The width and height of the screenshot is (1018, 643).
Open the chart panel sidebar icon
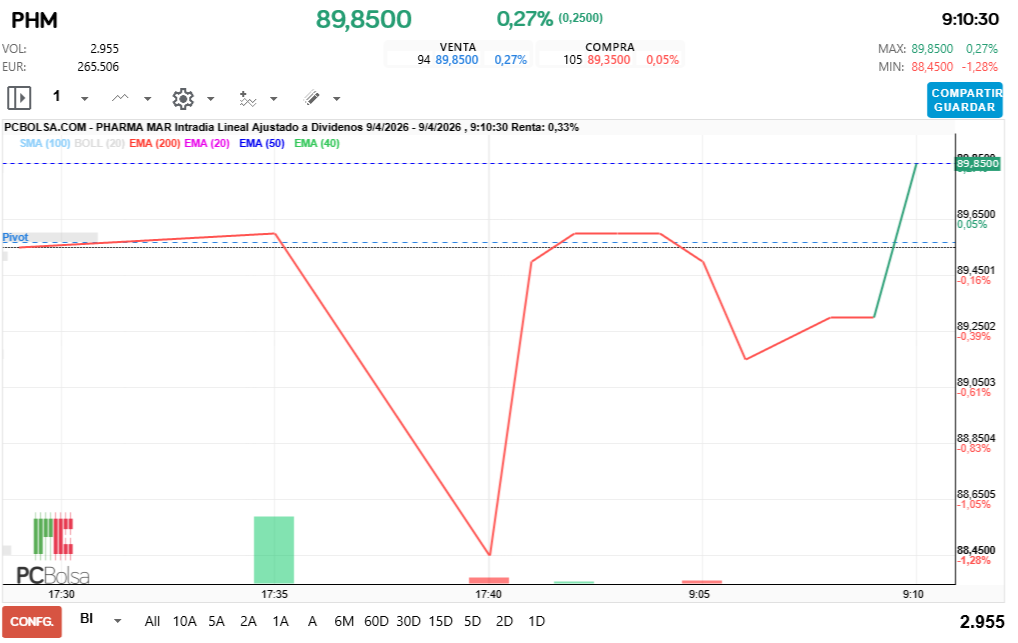pyautogui.click(x=19, y=98)
